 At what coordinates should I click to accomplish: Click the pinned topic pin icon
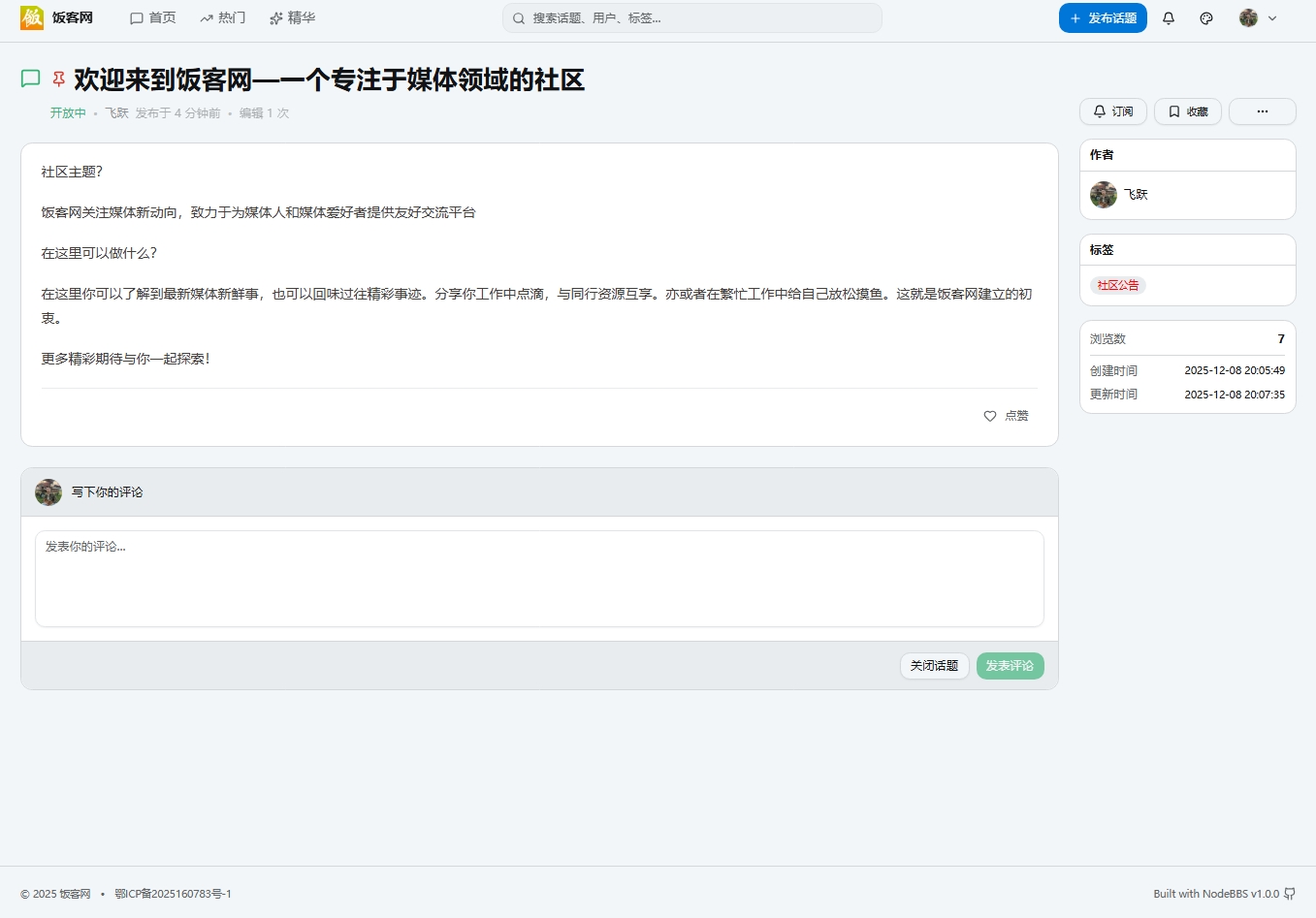coord(59,79)
